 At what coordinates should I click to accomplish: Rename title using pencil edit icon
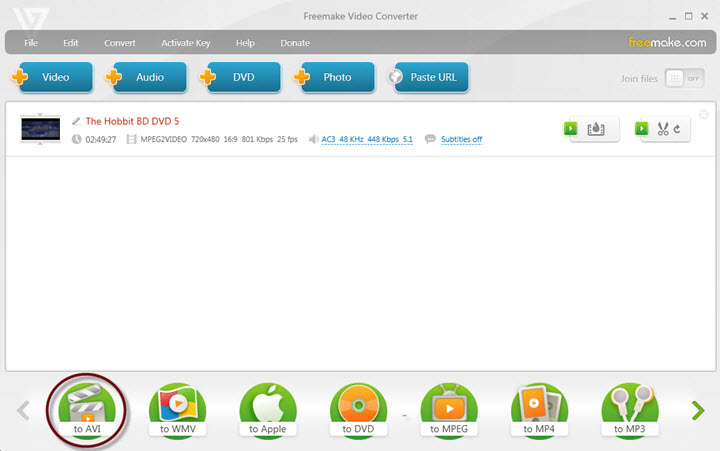tap(76, 121)
